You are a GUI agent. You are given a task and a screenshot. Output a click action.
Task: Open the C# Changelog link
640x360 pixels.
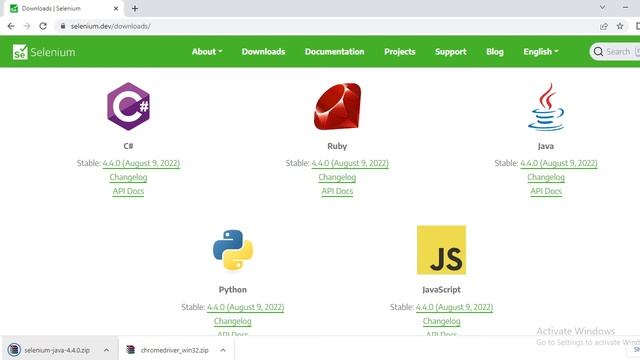click(x=128, y=177)
